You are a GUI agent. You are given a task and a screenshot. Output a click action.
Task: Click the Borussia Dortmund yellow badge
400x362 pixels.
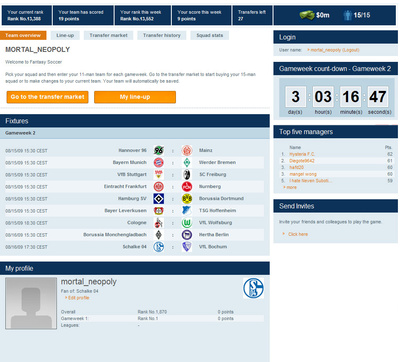click(187, 199)
